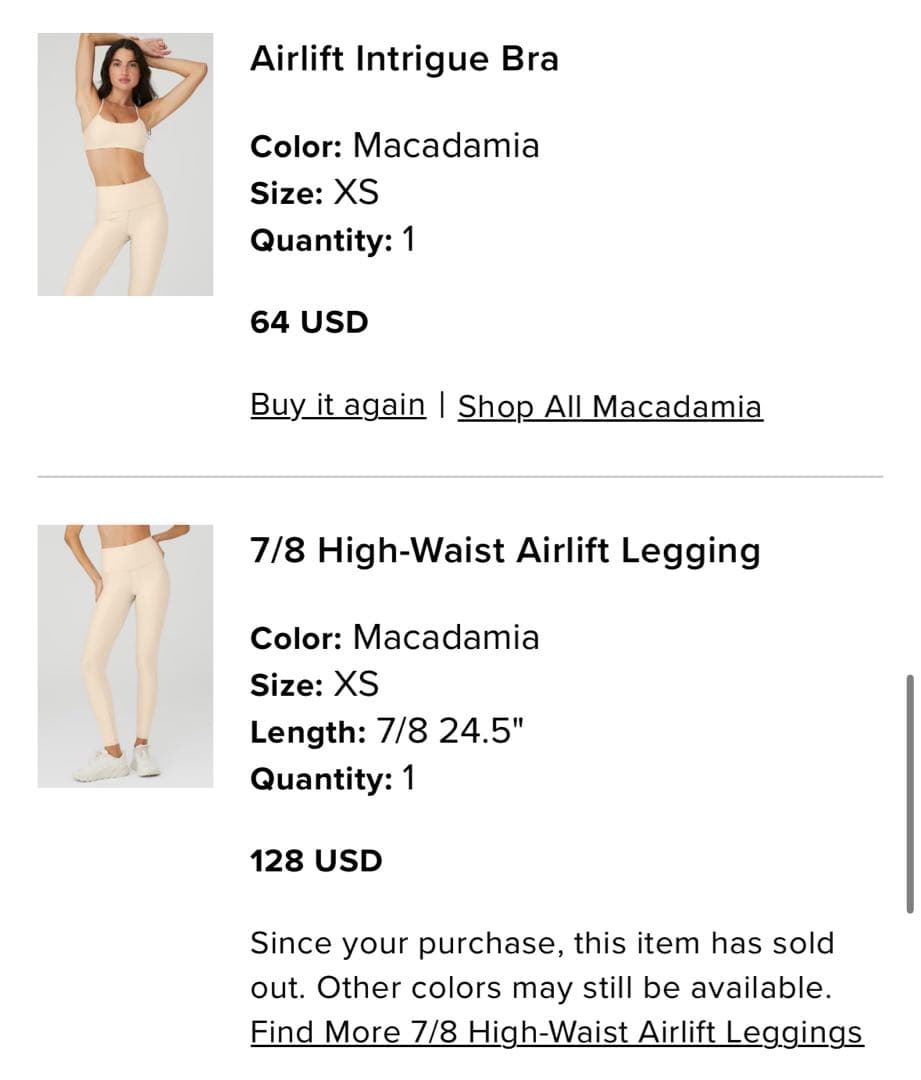921x1080 pixels.
Task: Click the white sneakers in the legging photo
Action: pos(118,764)
